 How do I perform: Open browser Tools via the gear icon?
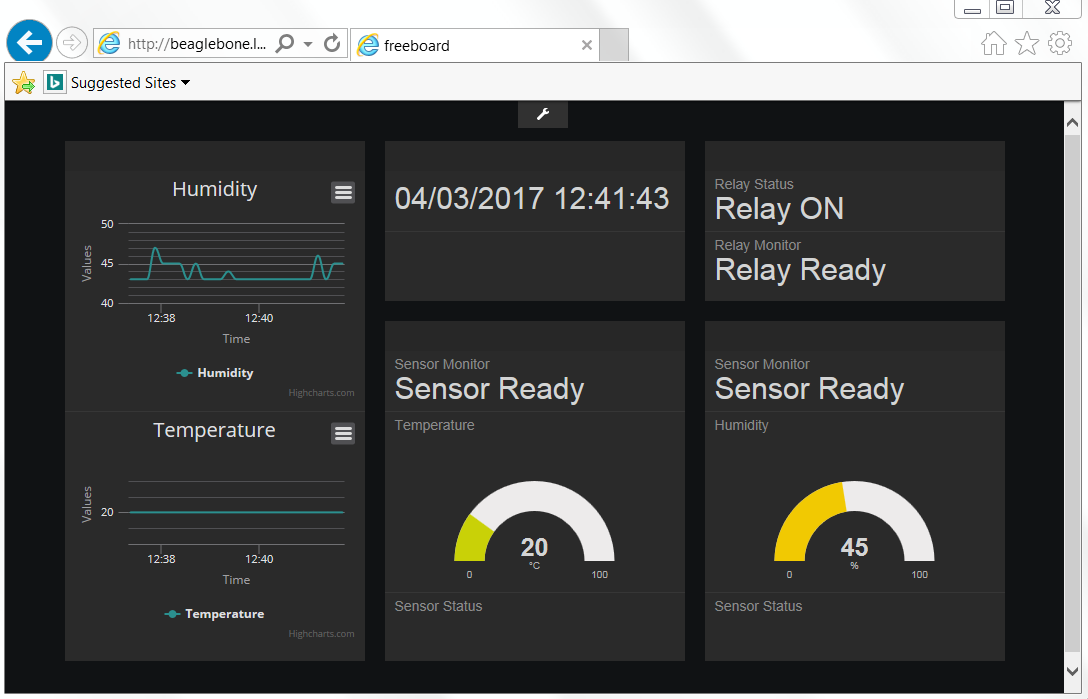coord(1059,44)
